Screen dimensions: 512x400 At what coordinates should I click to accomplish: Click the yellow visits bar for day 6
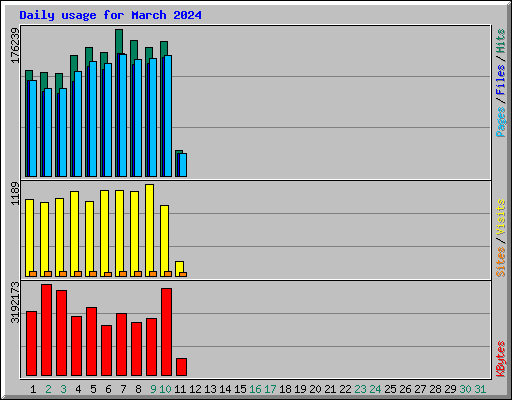[x=105, y=233]
